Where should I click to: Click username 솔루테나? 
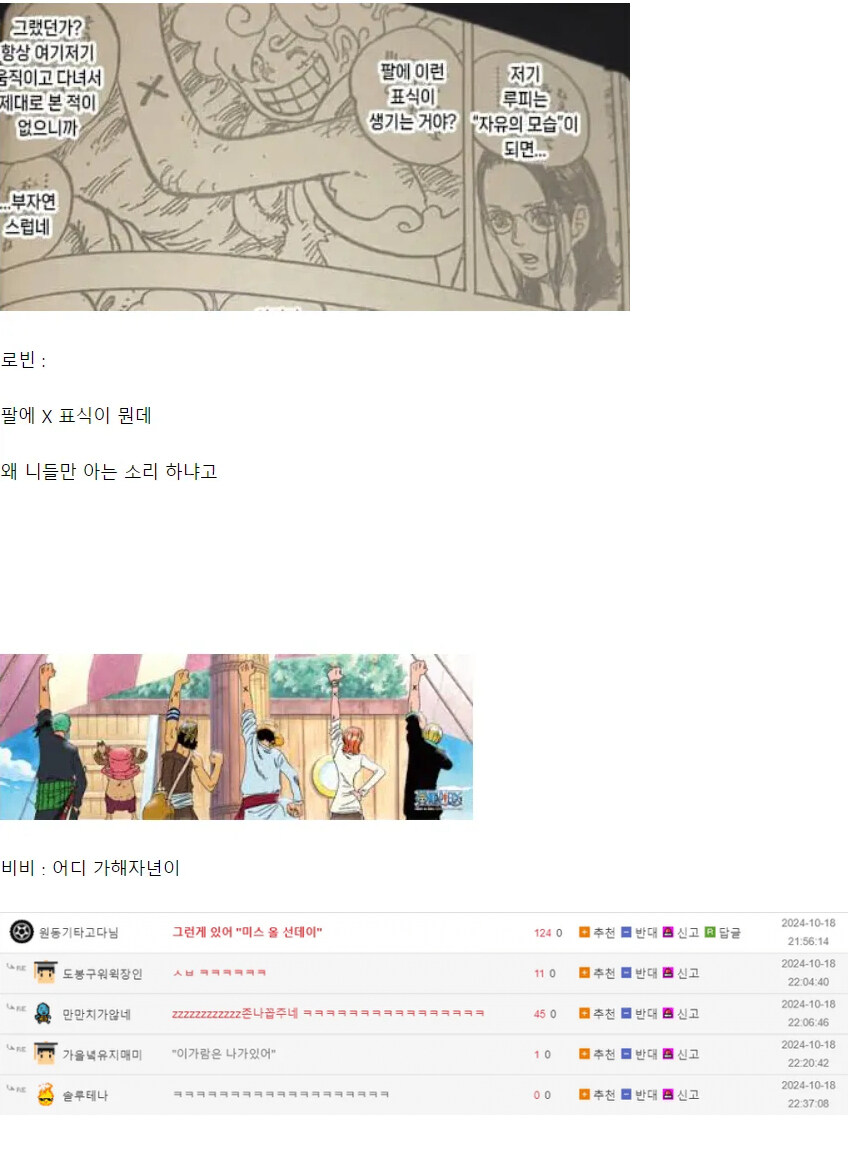[85, 1096]
